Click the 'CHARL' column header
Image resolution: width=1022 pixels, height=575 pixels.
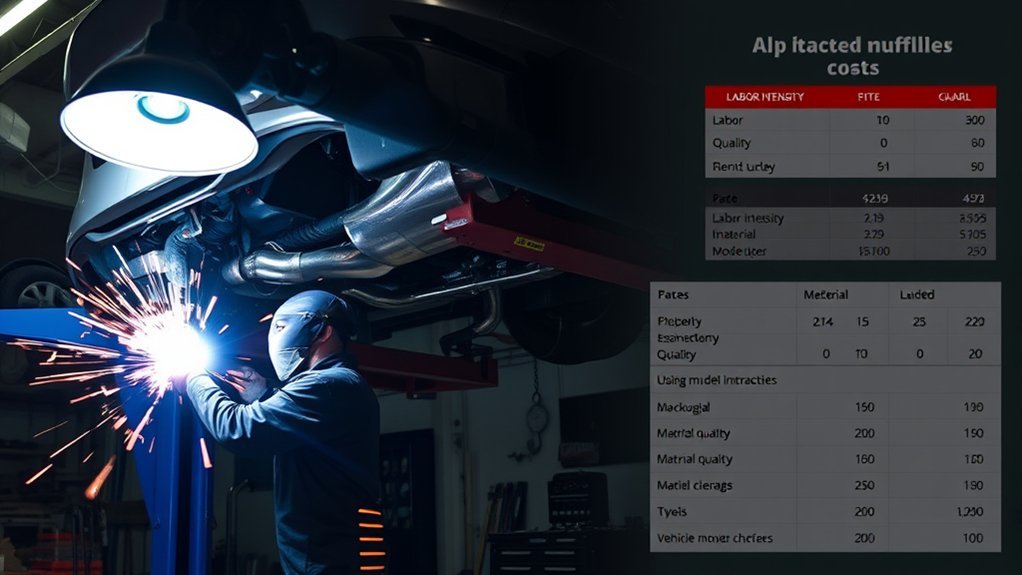(x=954, y=97)
